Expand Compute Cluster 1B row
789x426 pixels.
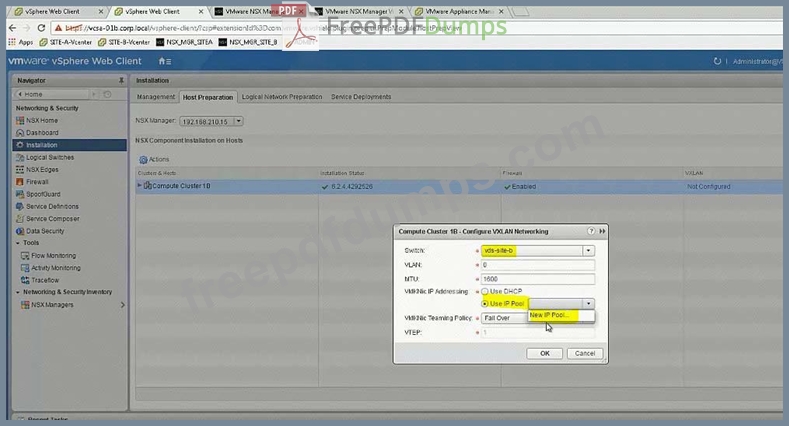[140, 186]
